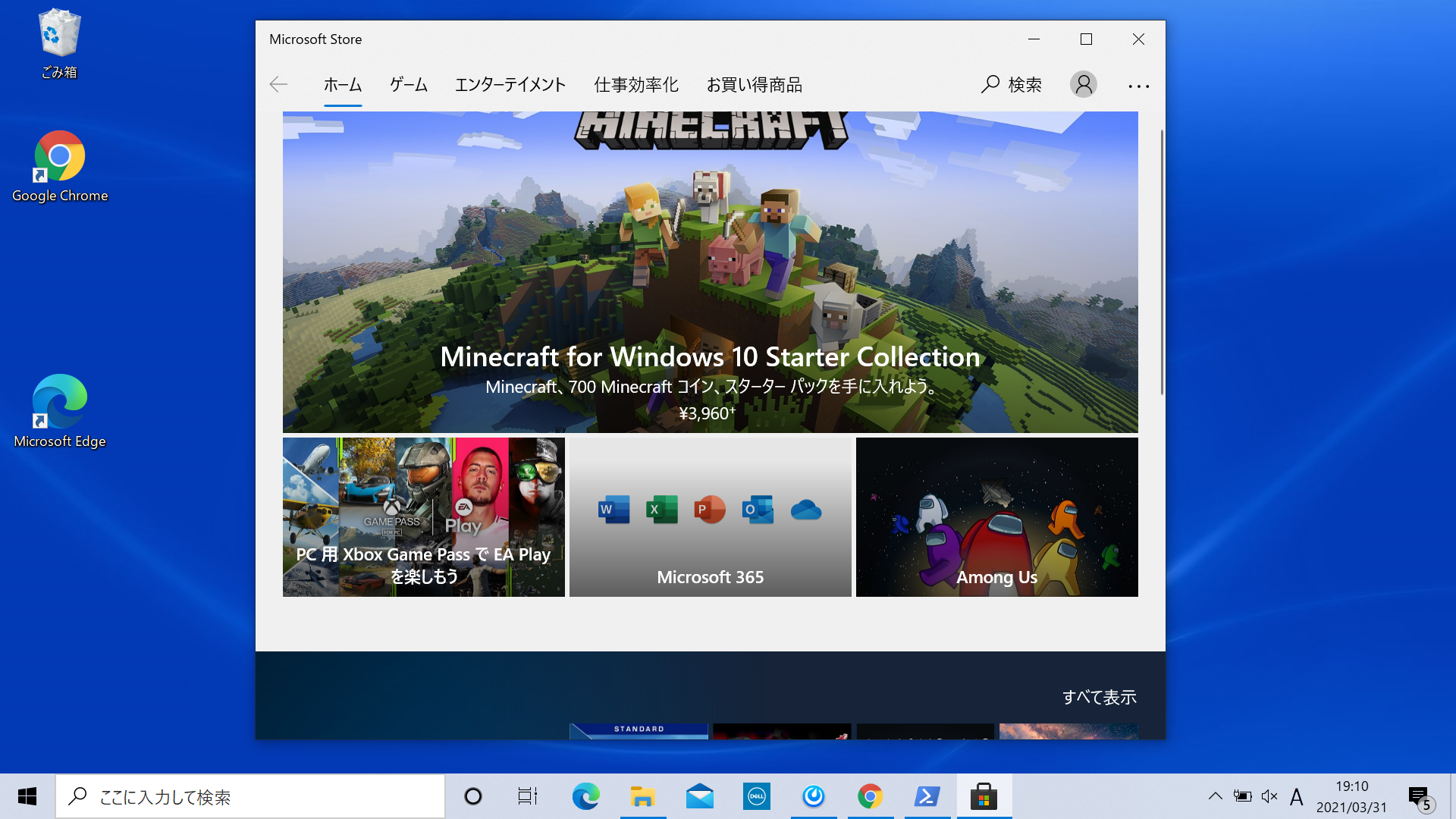Click the Word icon in Microsoft 365 tile
Screen dimensions: 1456x819
pyautogui.click(x=613, y=510)
